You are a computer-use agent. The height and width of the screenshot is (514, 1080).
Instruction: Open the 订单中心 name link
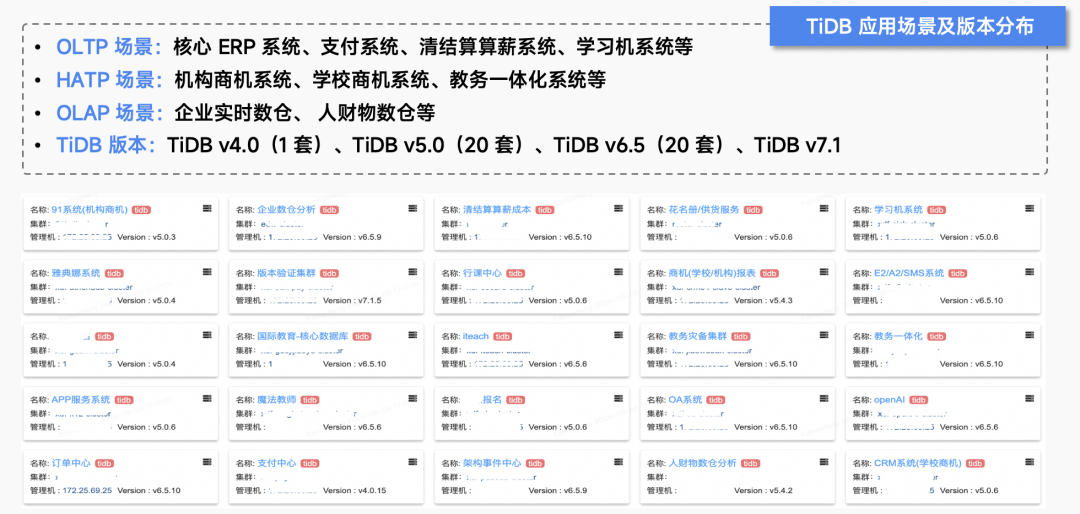[x=71, y=464]
